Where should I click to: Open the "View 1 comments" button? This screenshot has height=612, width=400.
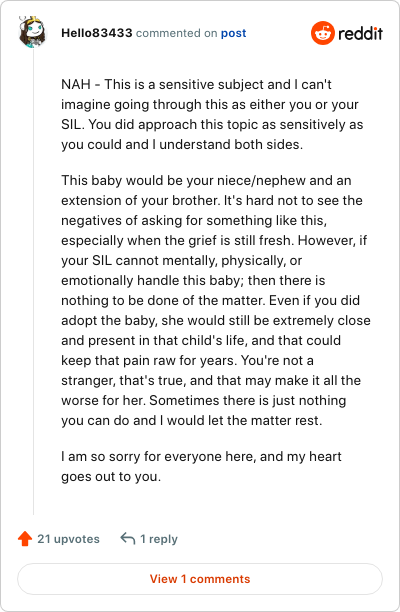point(200,579)
